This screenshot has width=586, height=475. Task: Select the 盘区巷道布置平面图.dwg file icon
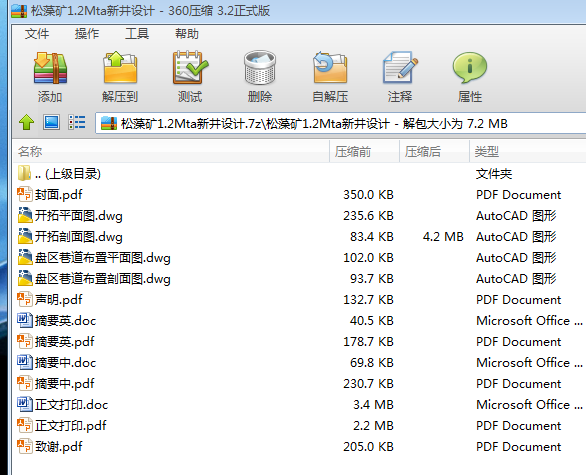pos(25,257)
